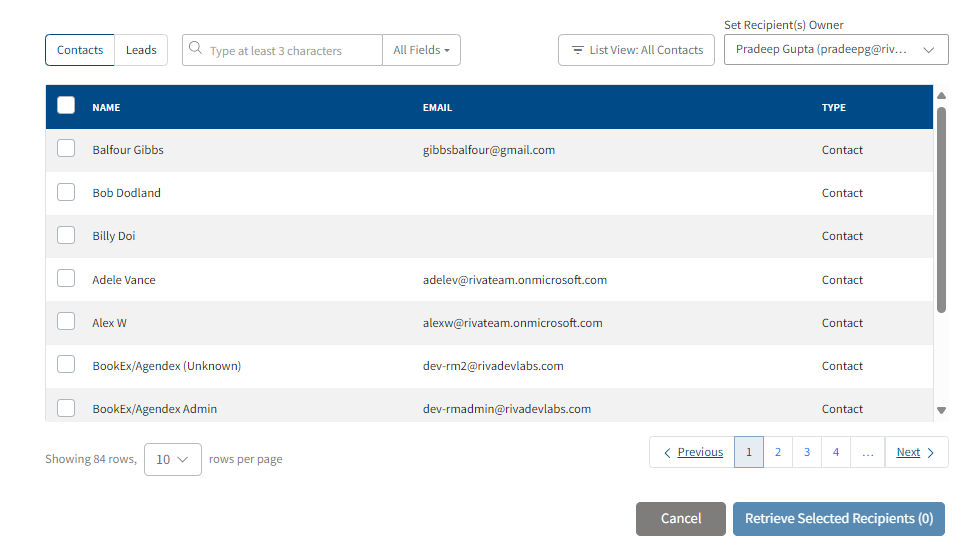Select the Adele Vance checkbox
The height and width of the screenshot is (553, 975).
pos(66,279)
